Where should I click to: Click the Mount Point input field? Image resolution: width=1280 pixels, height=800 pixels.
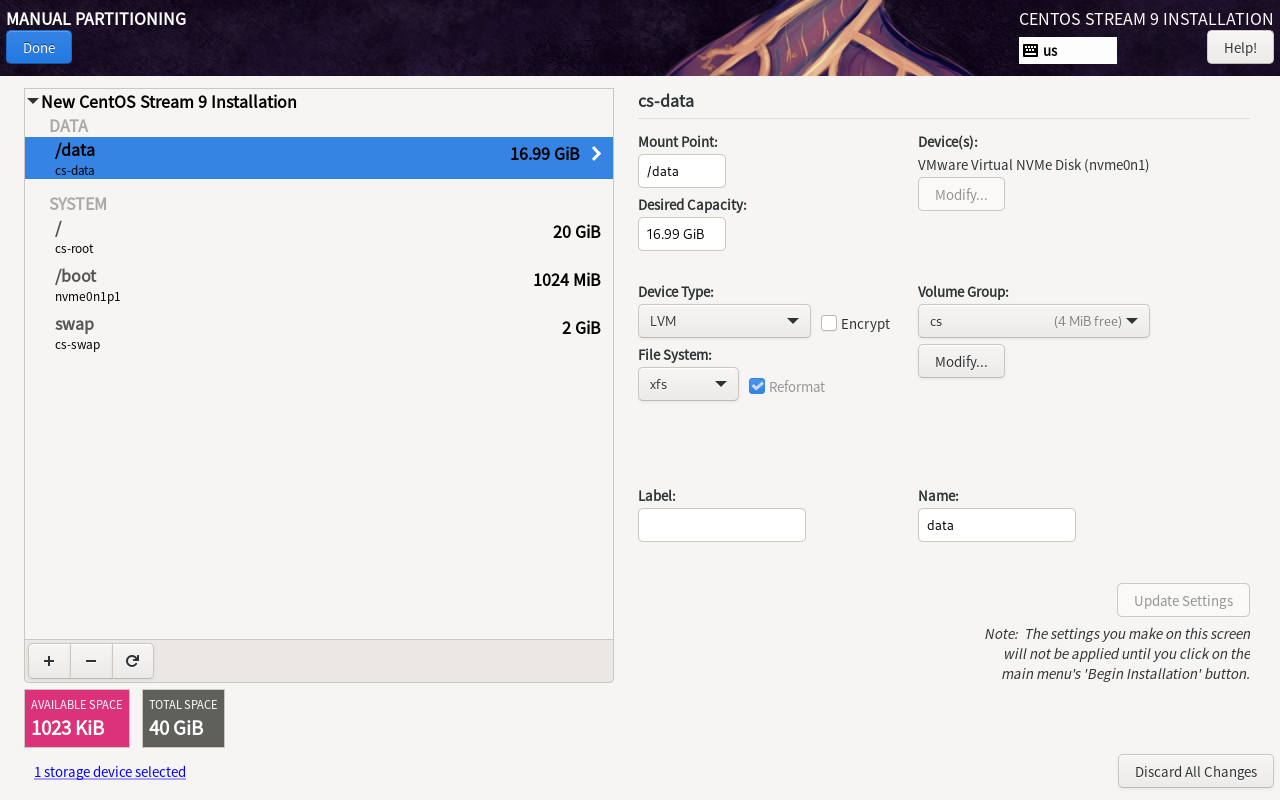point(682,171)
